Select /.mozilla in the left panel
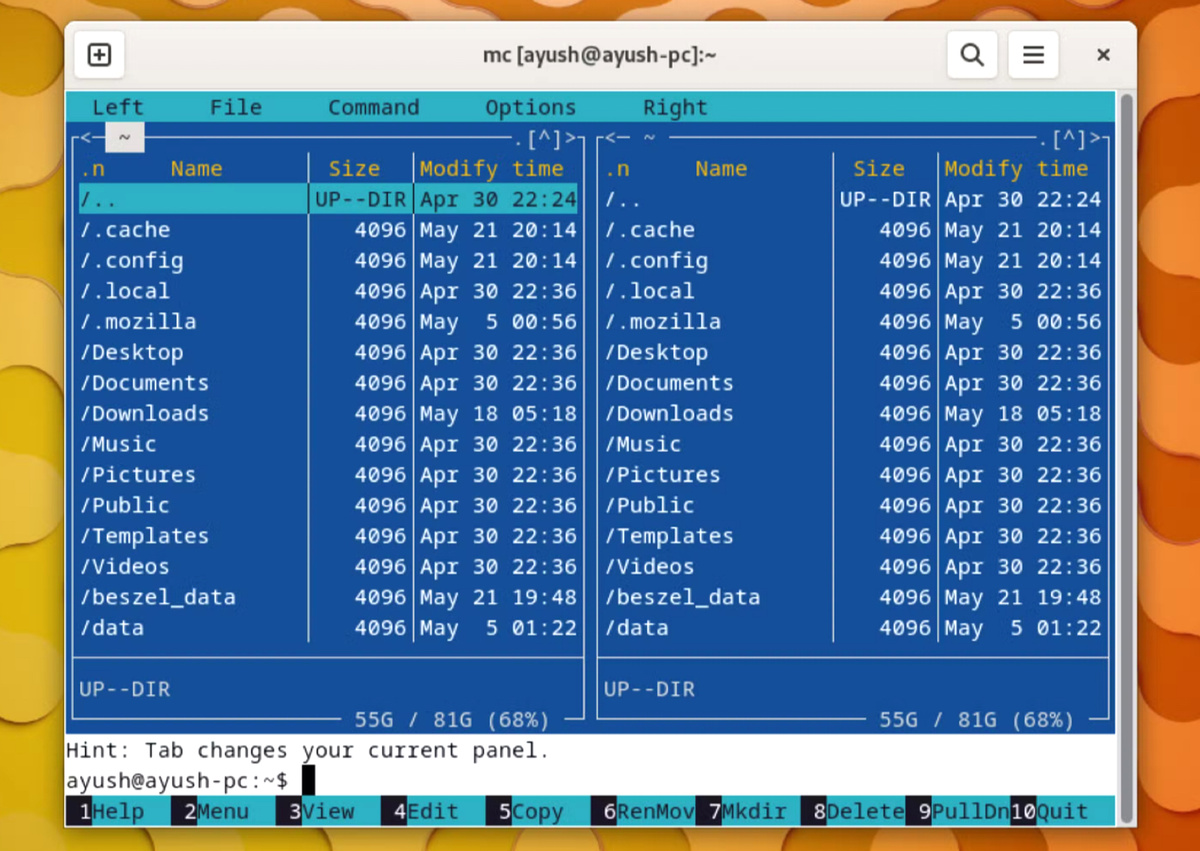Screen dimensions: 1200x851 point(328,322)
